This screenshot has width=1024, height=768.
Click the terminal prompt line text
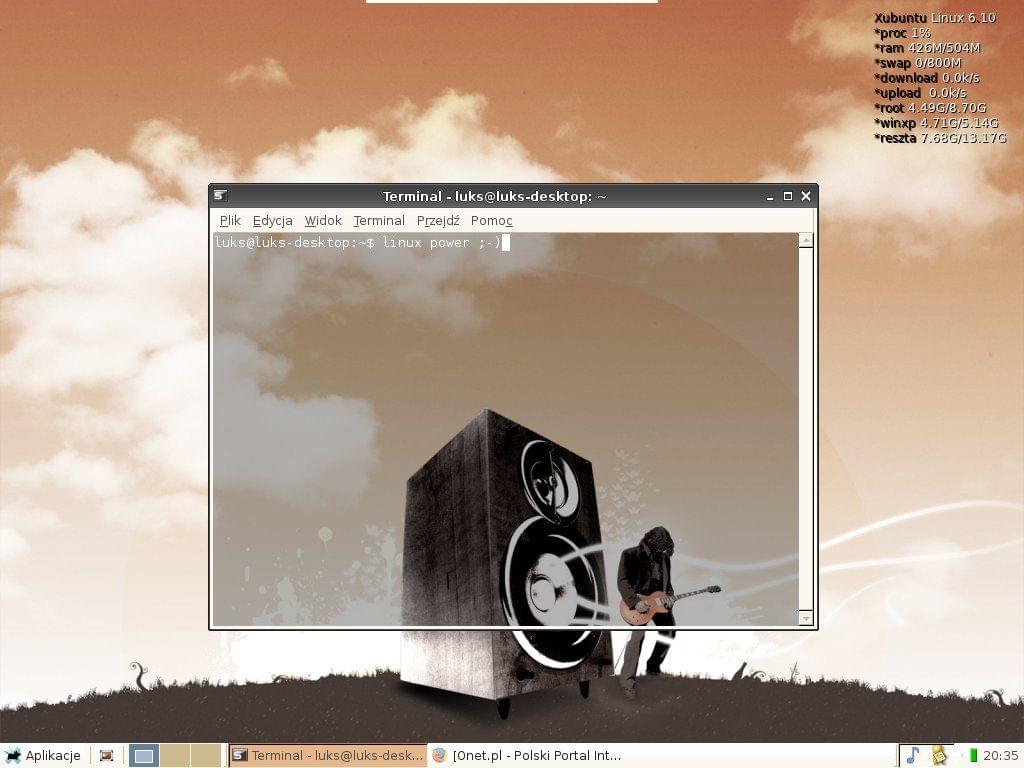[x=358, y=243]
